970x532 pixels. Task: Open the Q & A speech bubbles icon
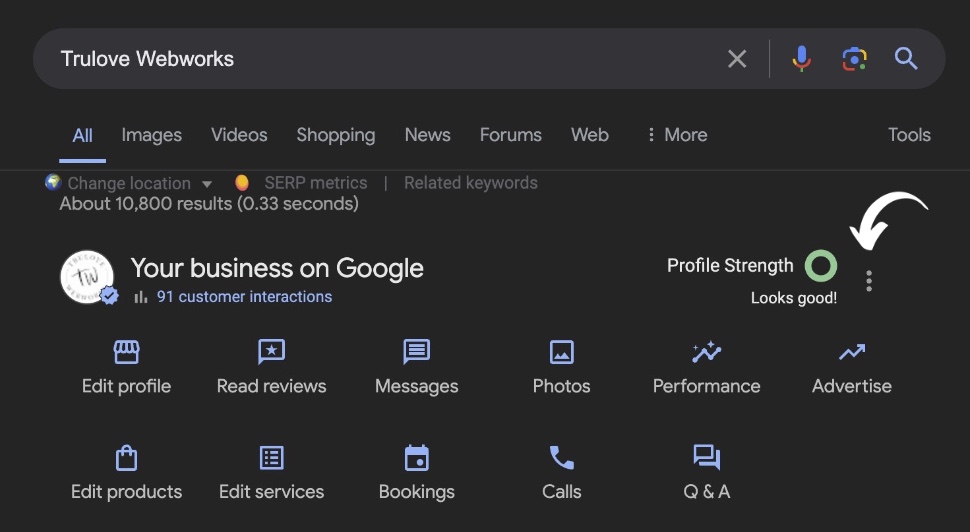(706, 458)
